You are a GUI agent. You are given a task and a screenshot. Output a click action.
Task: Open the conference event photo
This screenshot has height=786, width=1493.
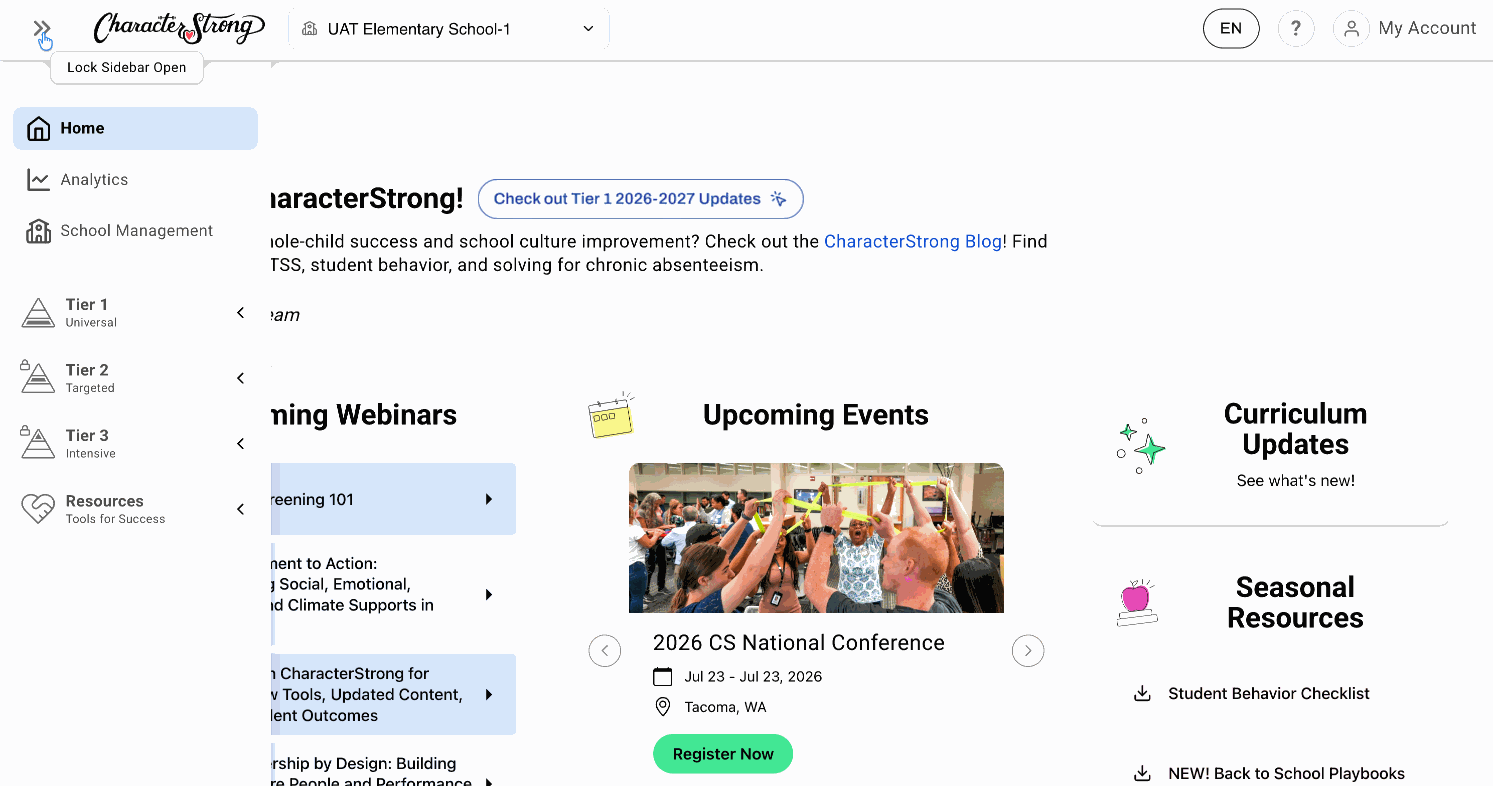816,538
